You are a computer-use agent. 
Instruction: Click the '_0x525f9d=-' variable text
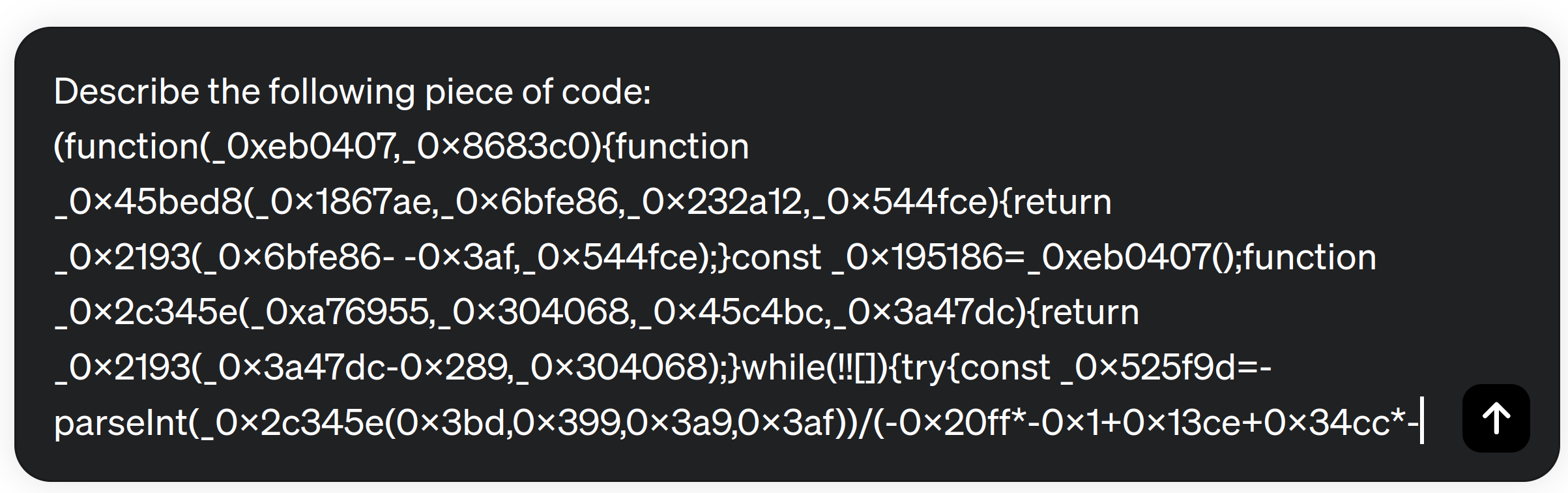1167,368
